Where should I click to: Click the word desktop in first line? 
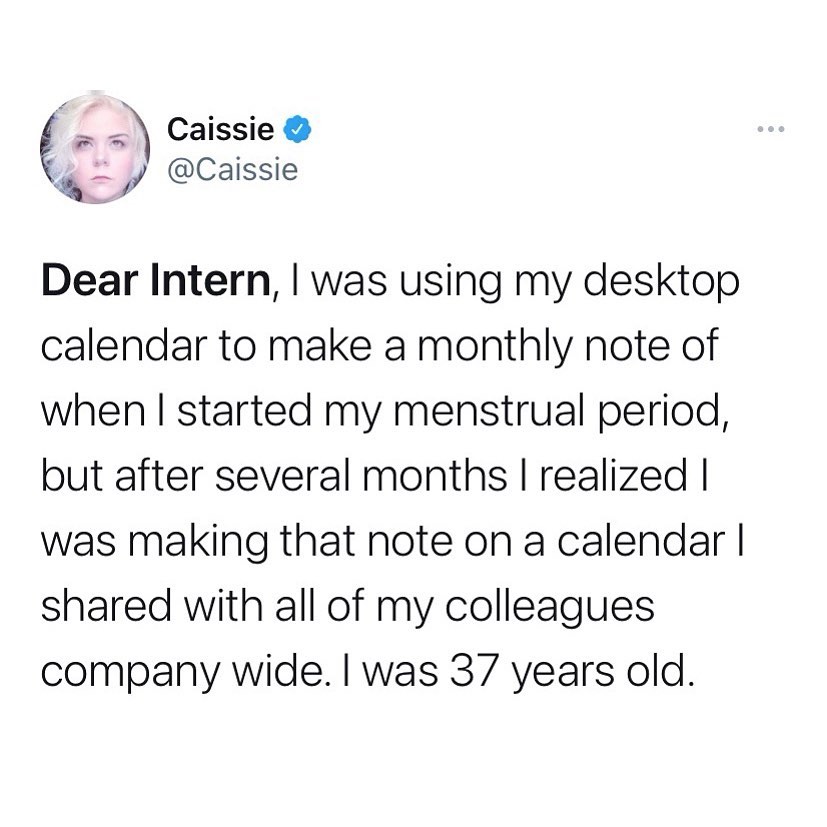click(661, 282)
